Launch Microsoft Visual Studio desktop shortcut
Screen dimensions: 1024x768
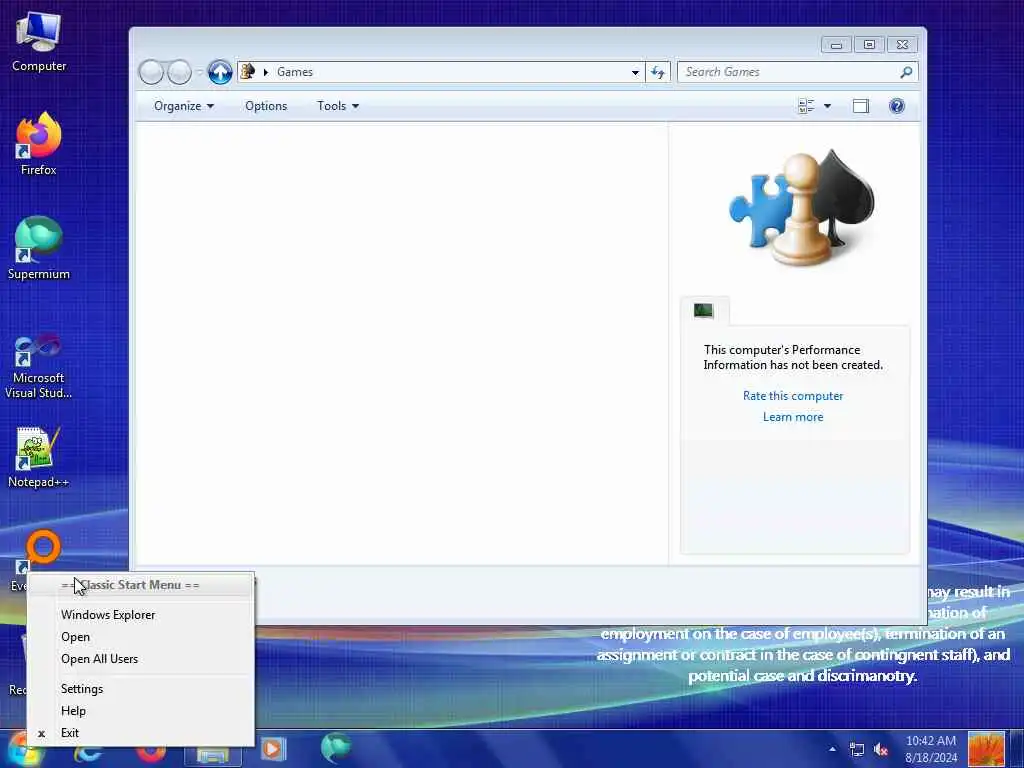point(39,366)
